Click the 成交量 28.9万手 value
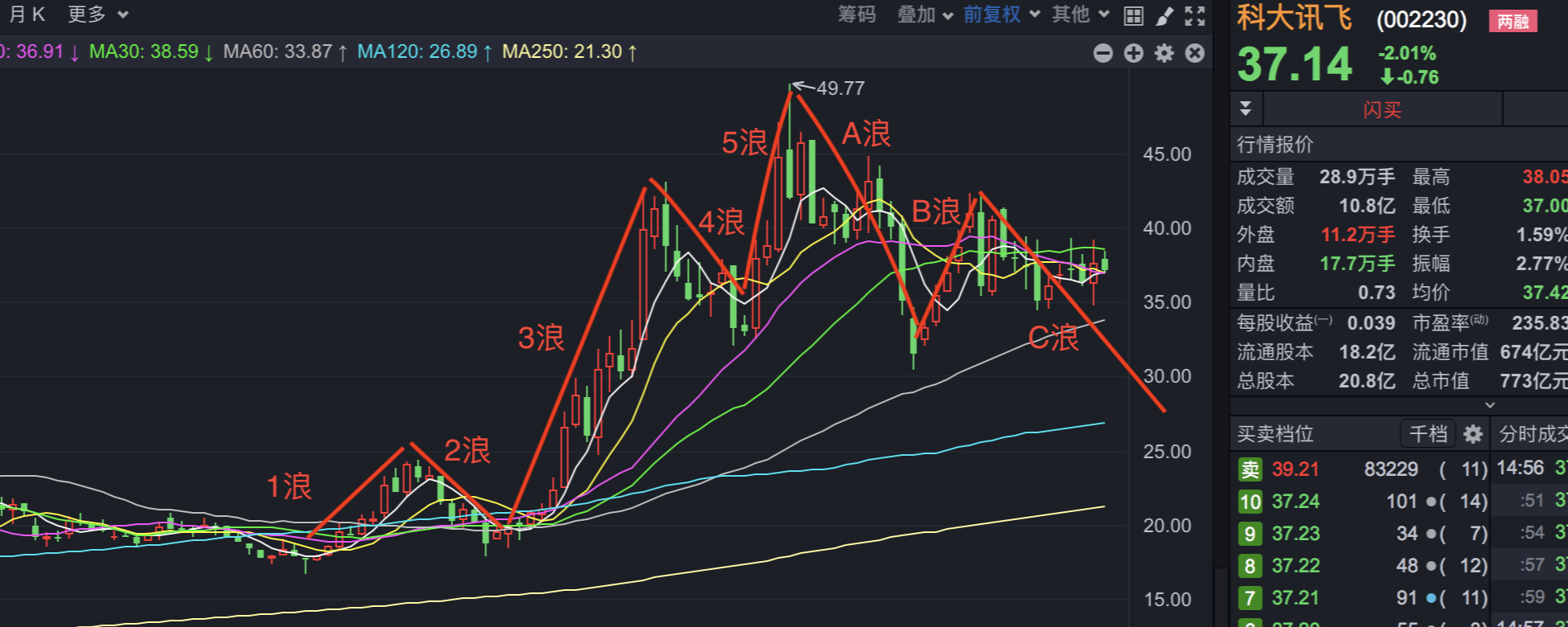The image size is (1568, 627). 1357,177
